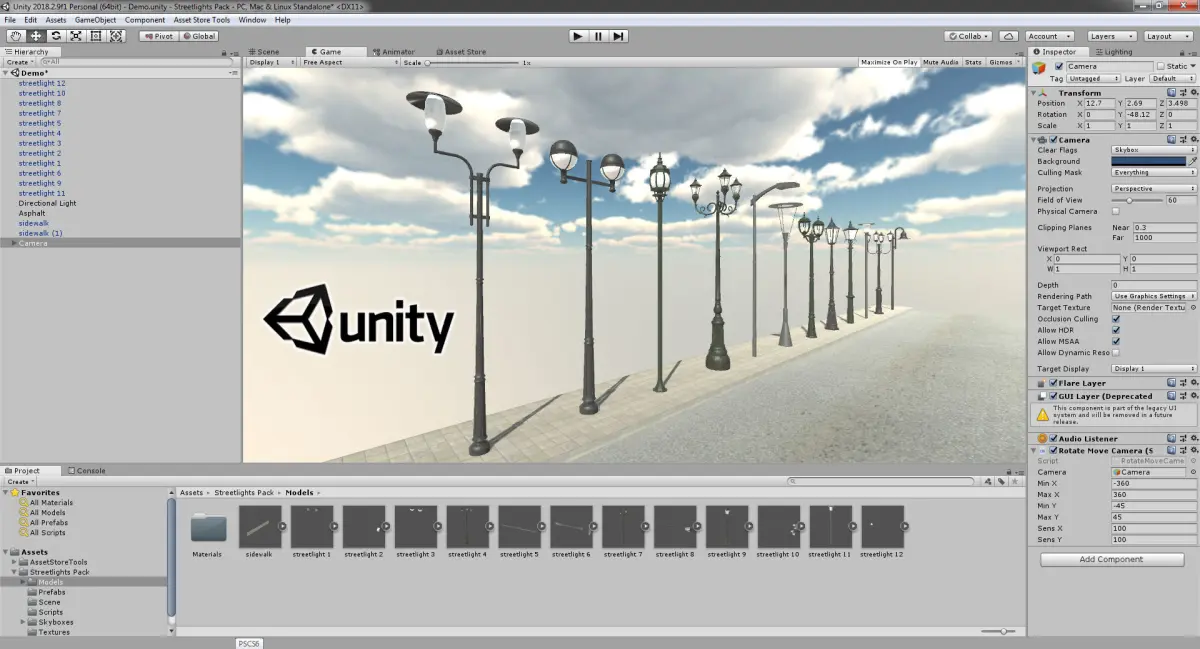The image size is (1200, 649).
Task: Adjust the Field of View slider
Action: coord(1137,200)
